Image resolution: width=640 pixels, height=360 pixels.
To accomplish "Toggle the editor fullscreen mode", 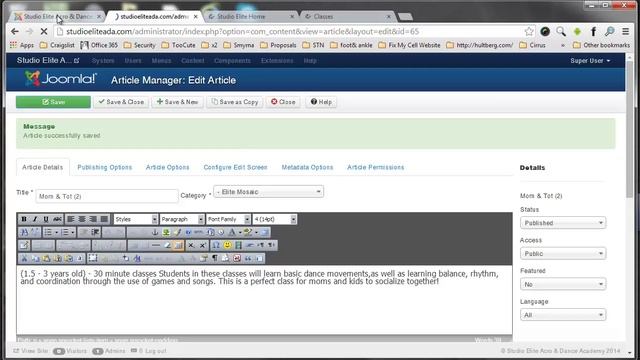I will [264, 232].
